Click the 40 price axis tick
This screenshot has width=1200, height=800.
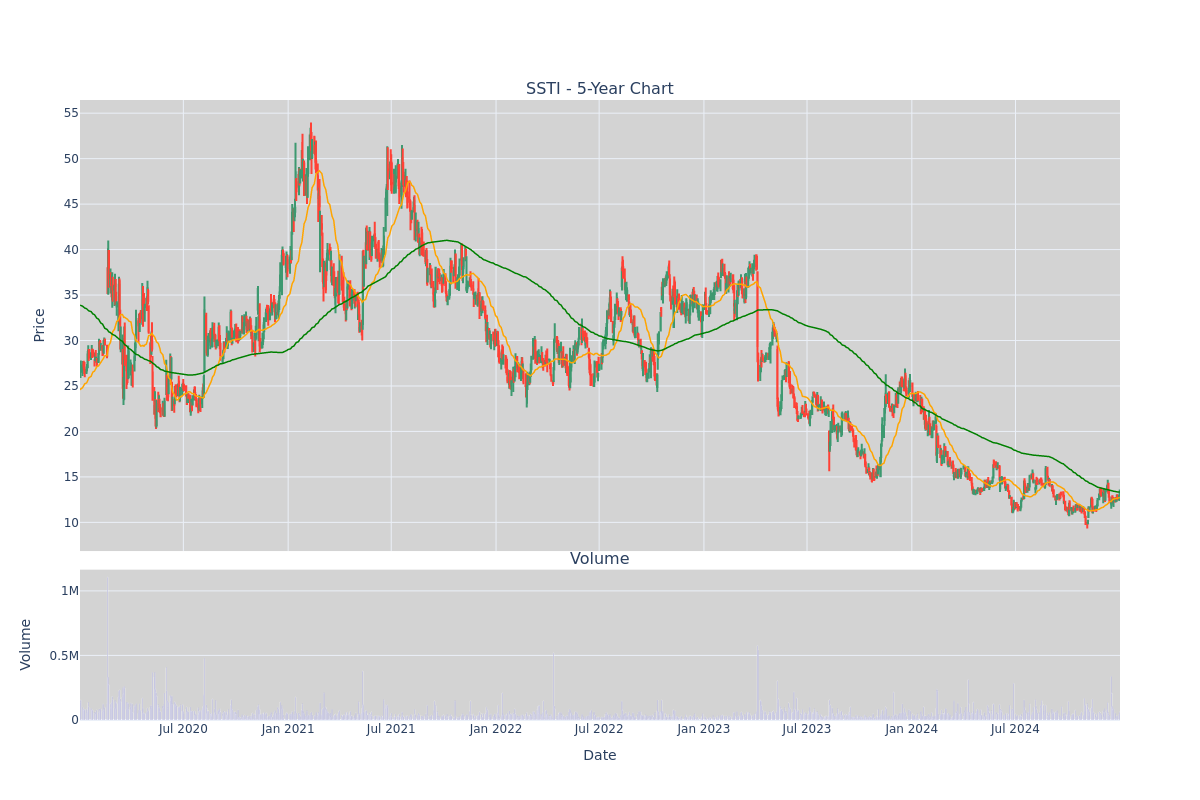[71, 249]
